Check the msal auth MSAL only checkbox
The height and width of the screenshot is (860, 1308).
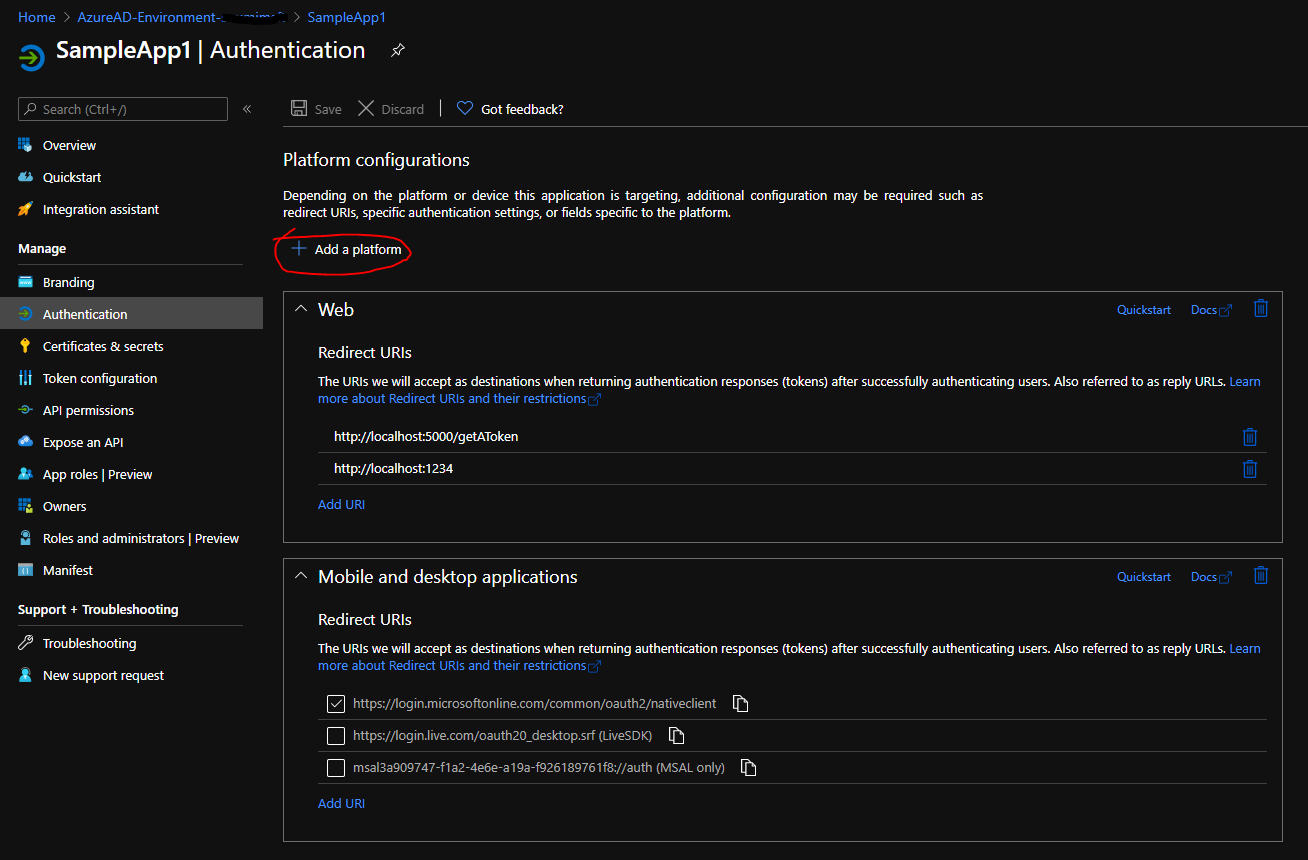(336, 768)
